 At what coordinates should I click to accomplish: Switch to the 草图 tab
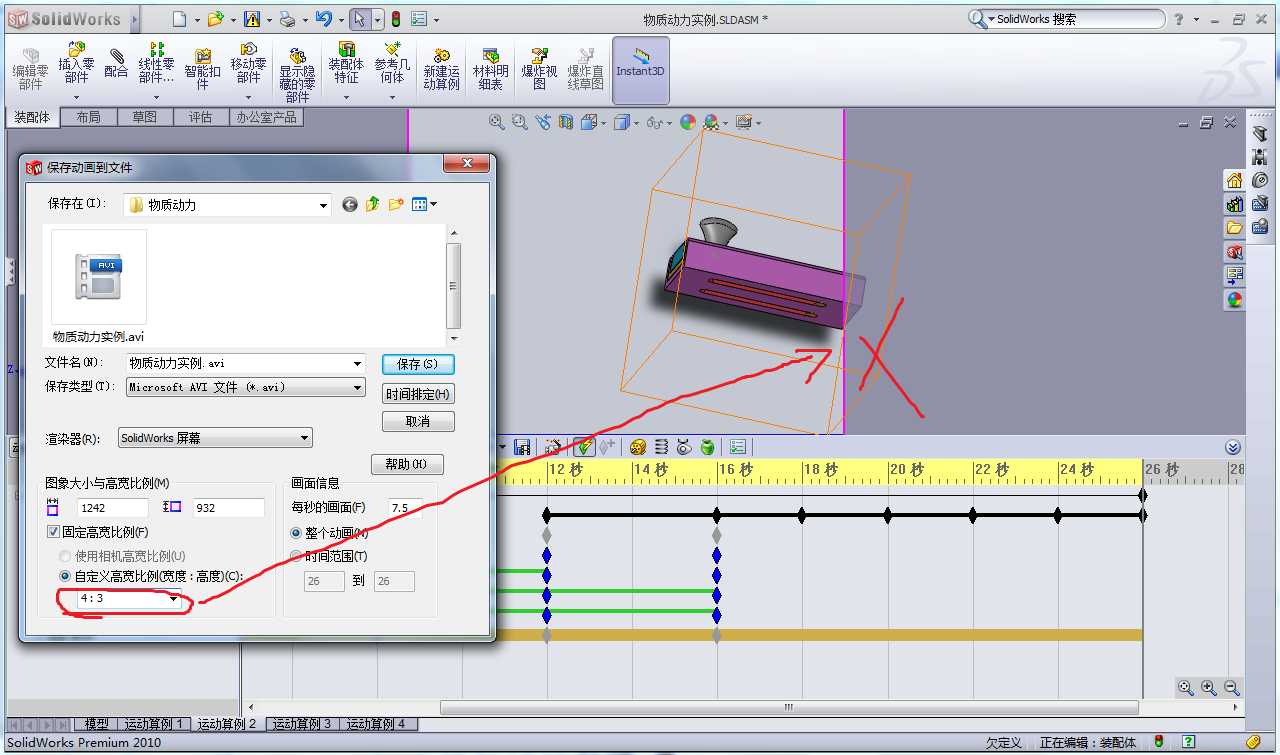point(144,117)
